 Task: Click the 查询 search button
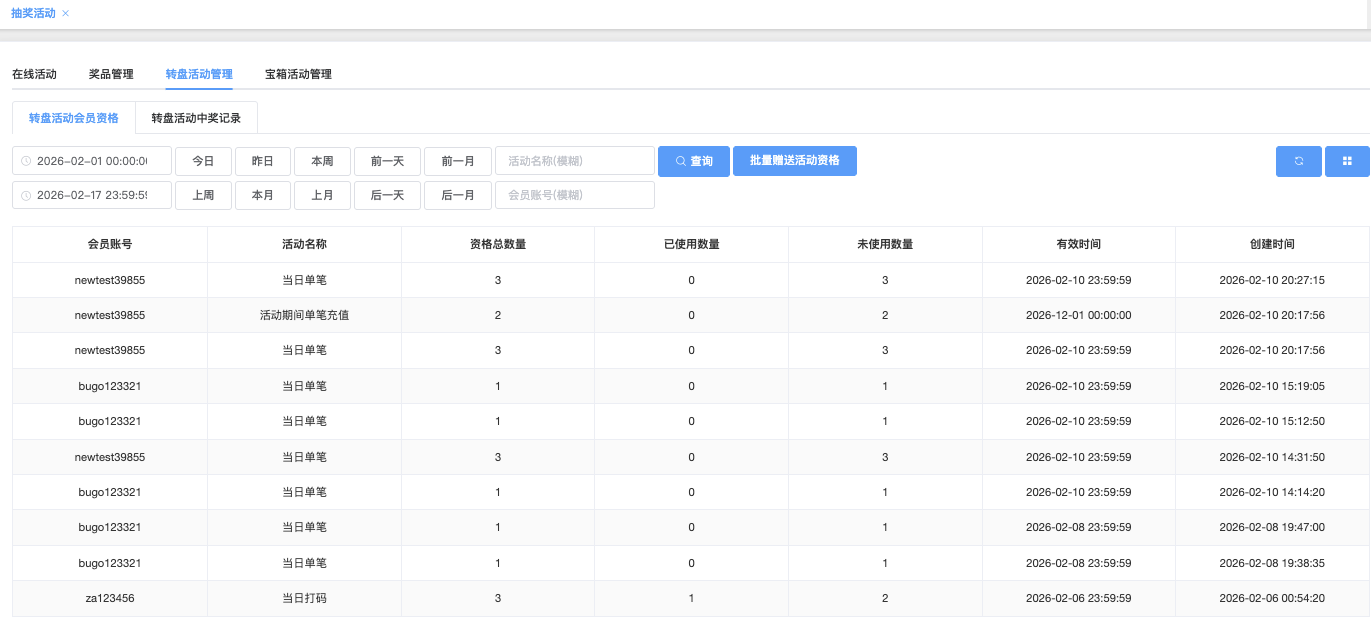693,161
